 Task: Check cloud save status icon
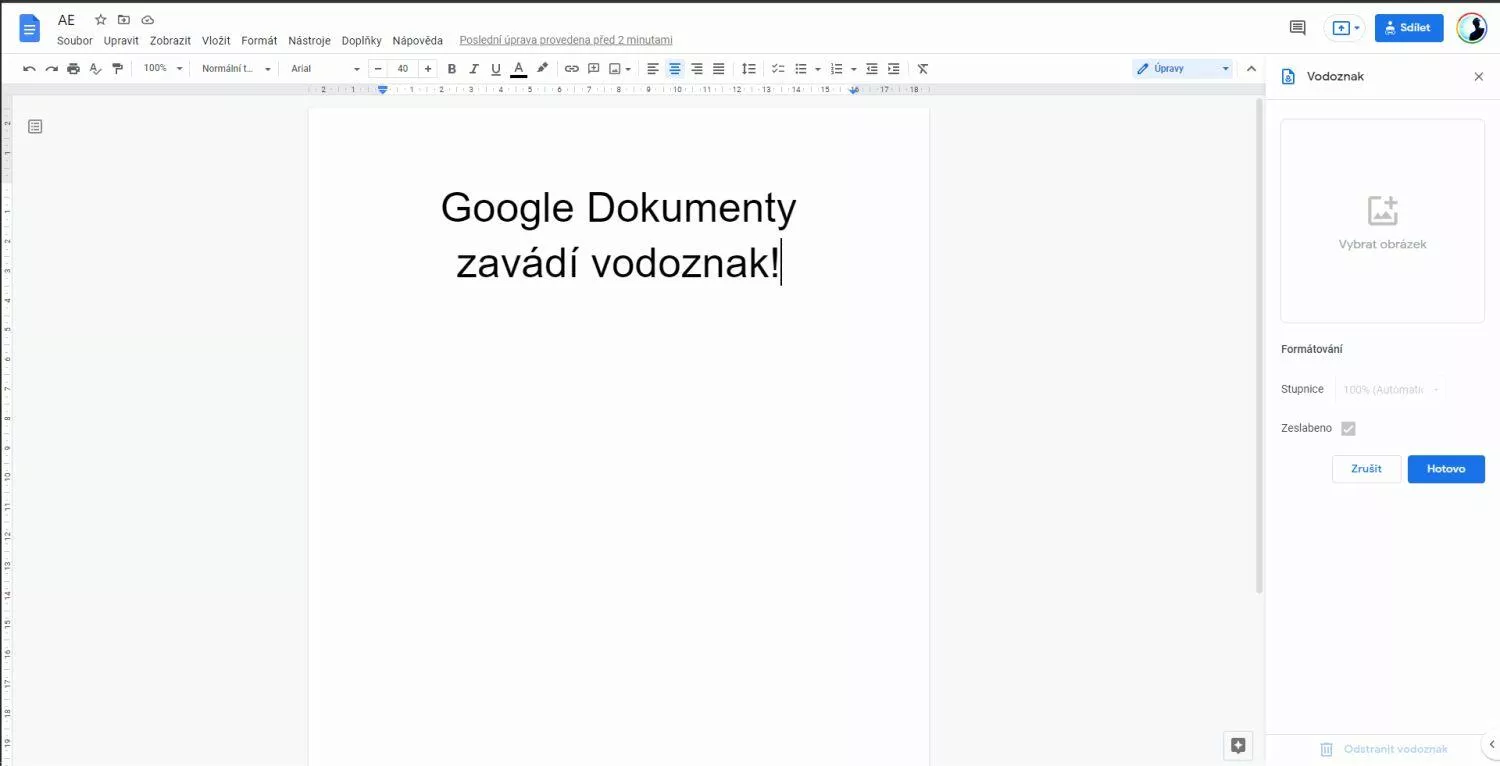148,20
